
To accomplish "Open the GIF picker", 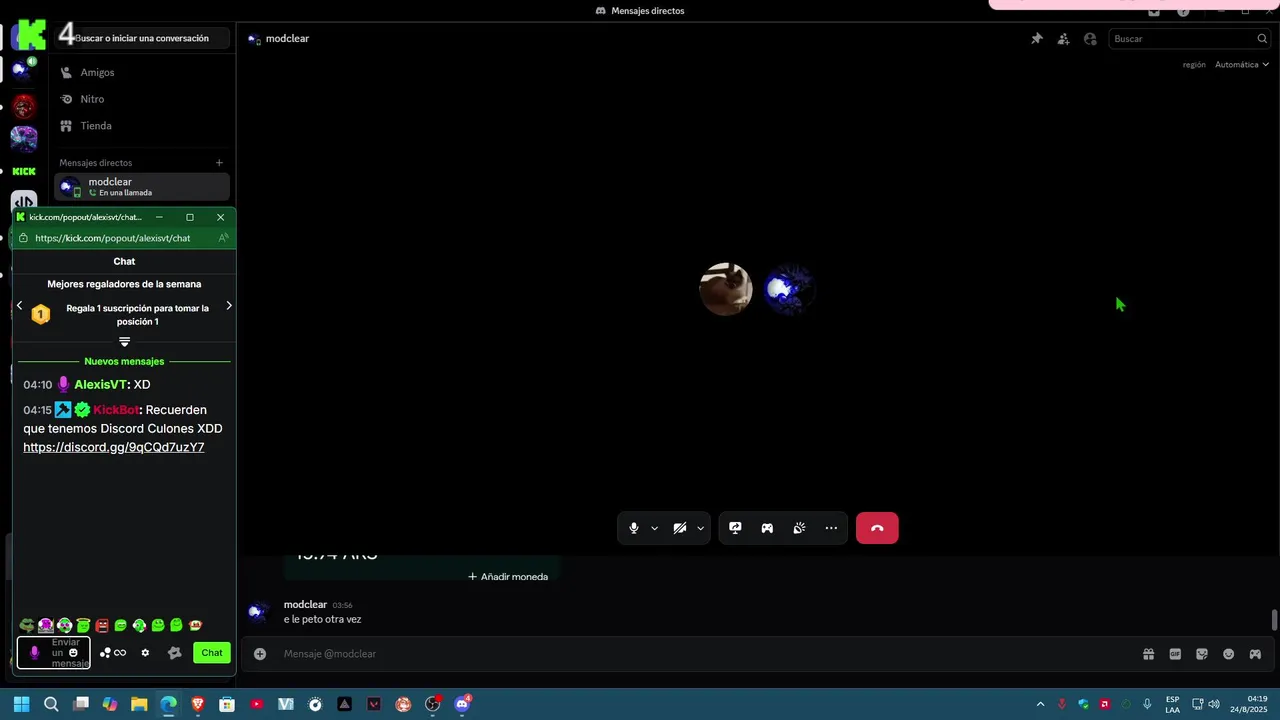I will (x=1175, y=654).
